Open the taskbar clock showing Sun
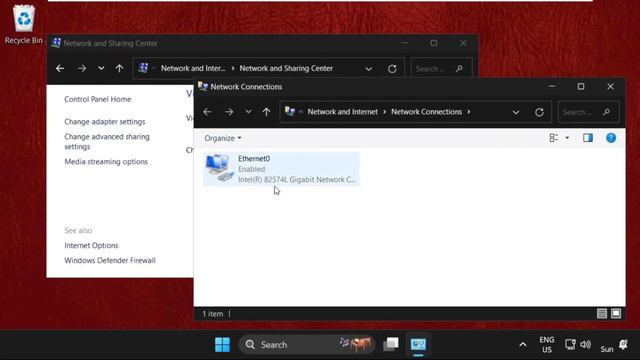Screen dimensions: 640x360 click(607, 349)
